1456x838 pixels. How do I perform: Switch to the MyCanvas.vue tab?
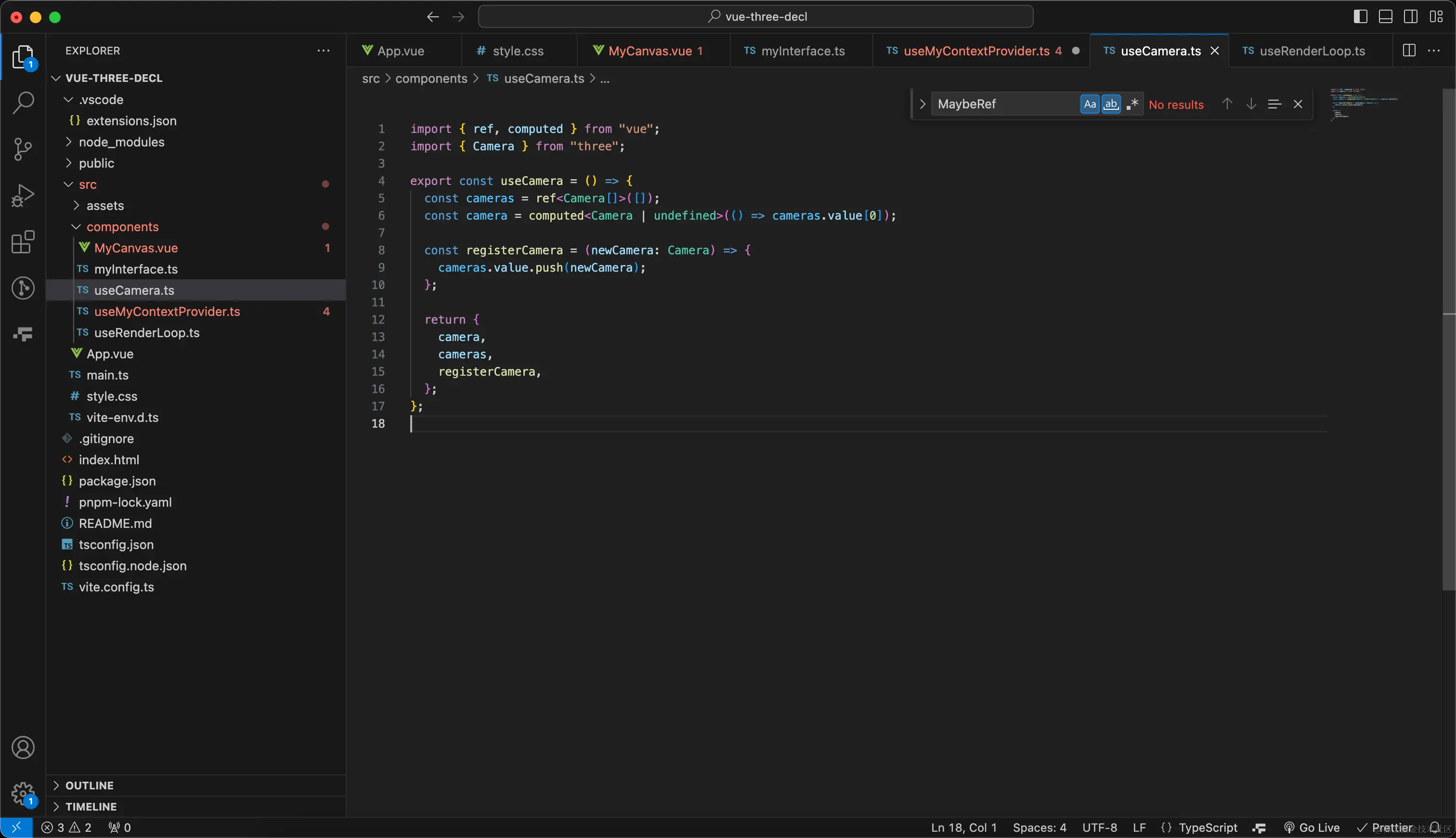650,51
